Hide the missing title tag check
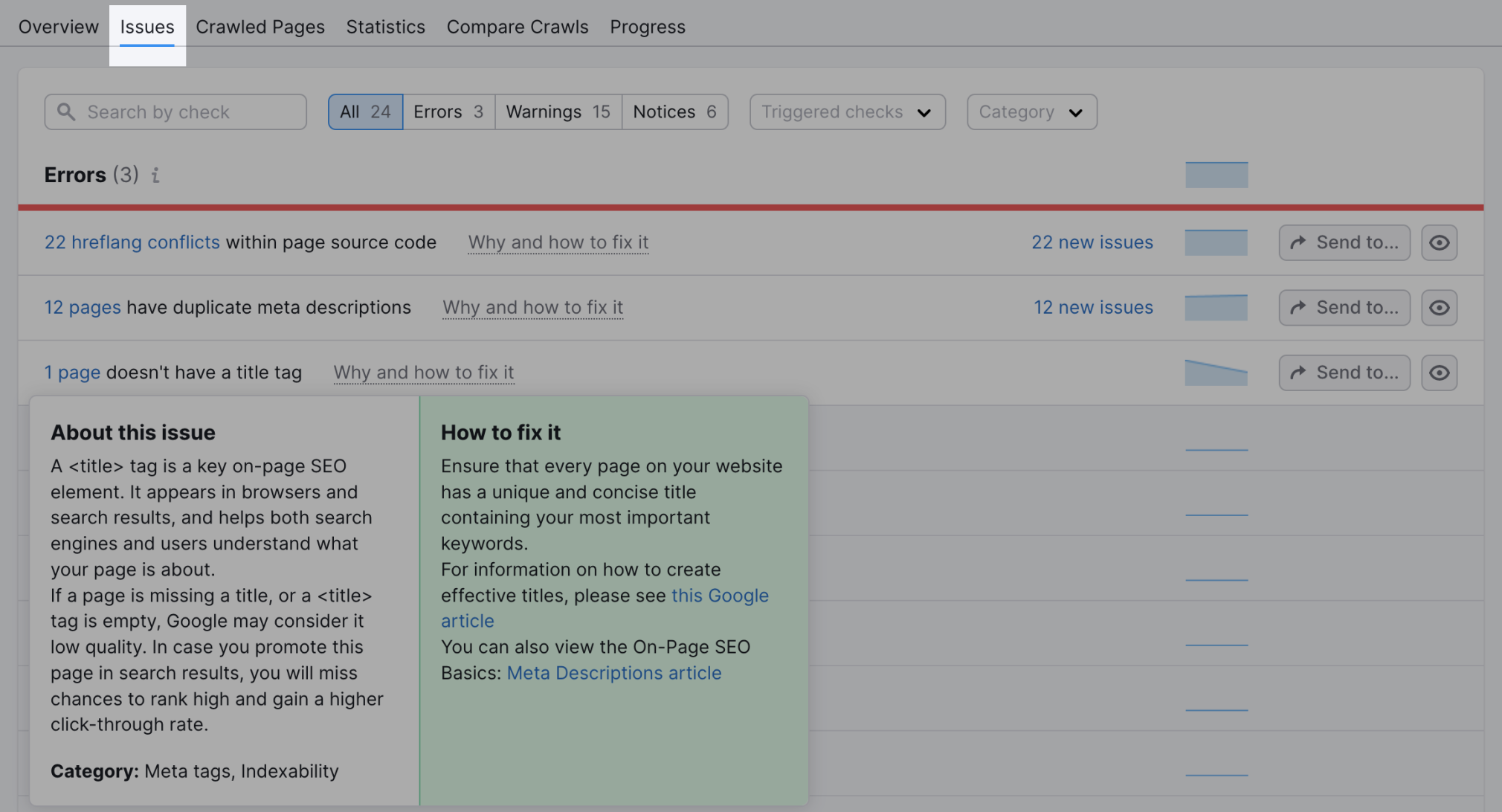 click(1439, 373)
